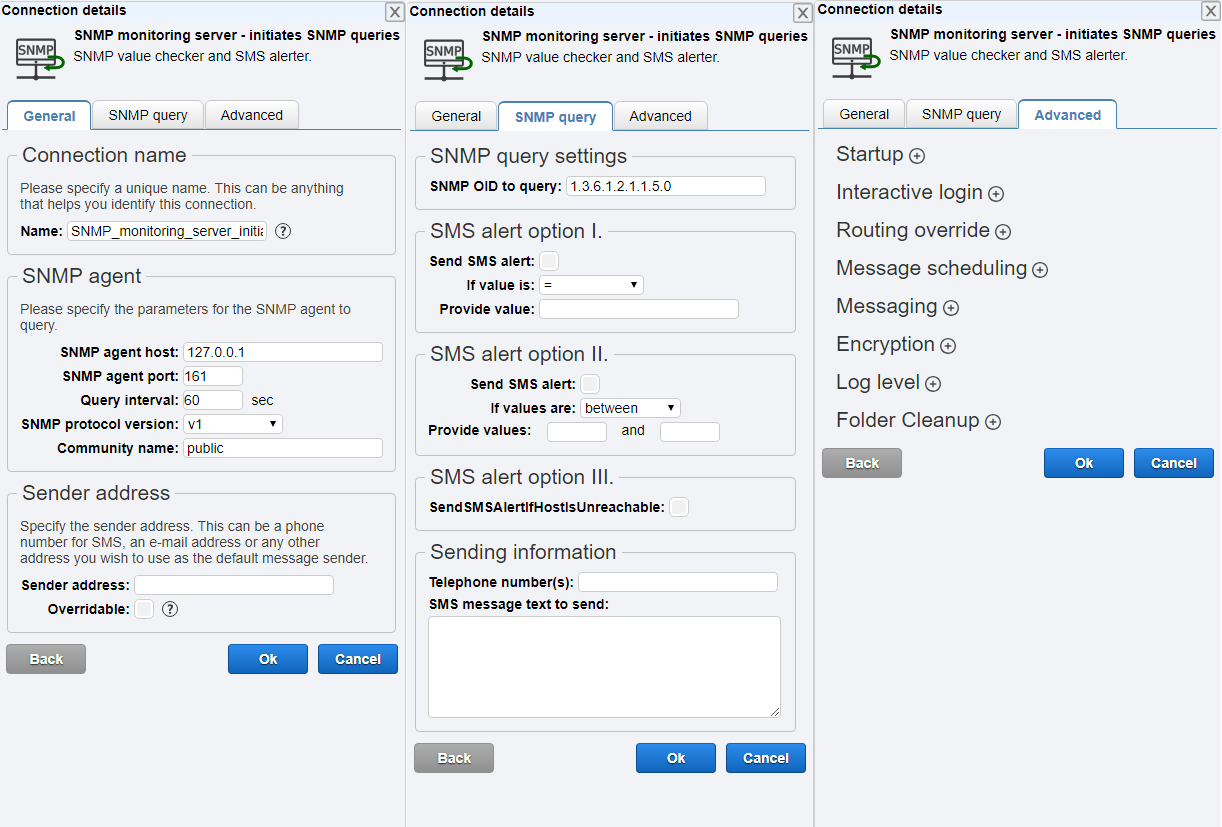
Task: Click the SNMP icon in the Advanced dialog
Action: coord(853,58)
